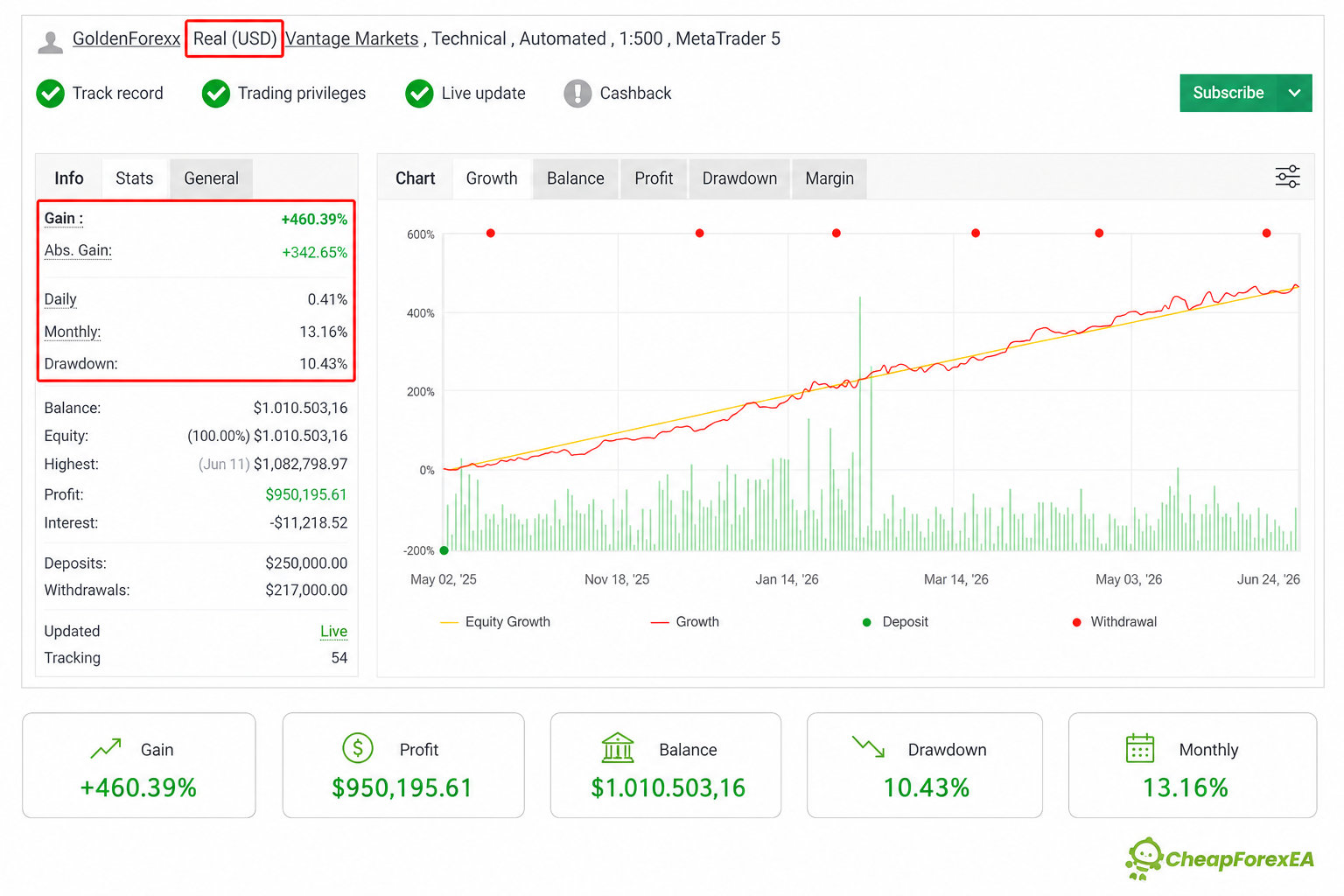Open the GoldenForexx profile link
The image size is (1344, 896).
tap(126, 38)
